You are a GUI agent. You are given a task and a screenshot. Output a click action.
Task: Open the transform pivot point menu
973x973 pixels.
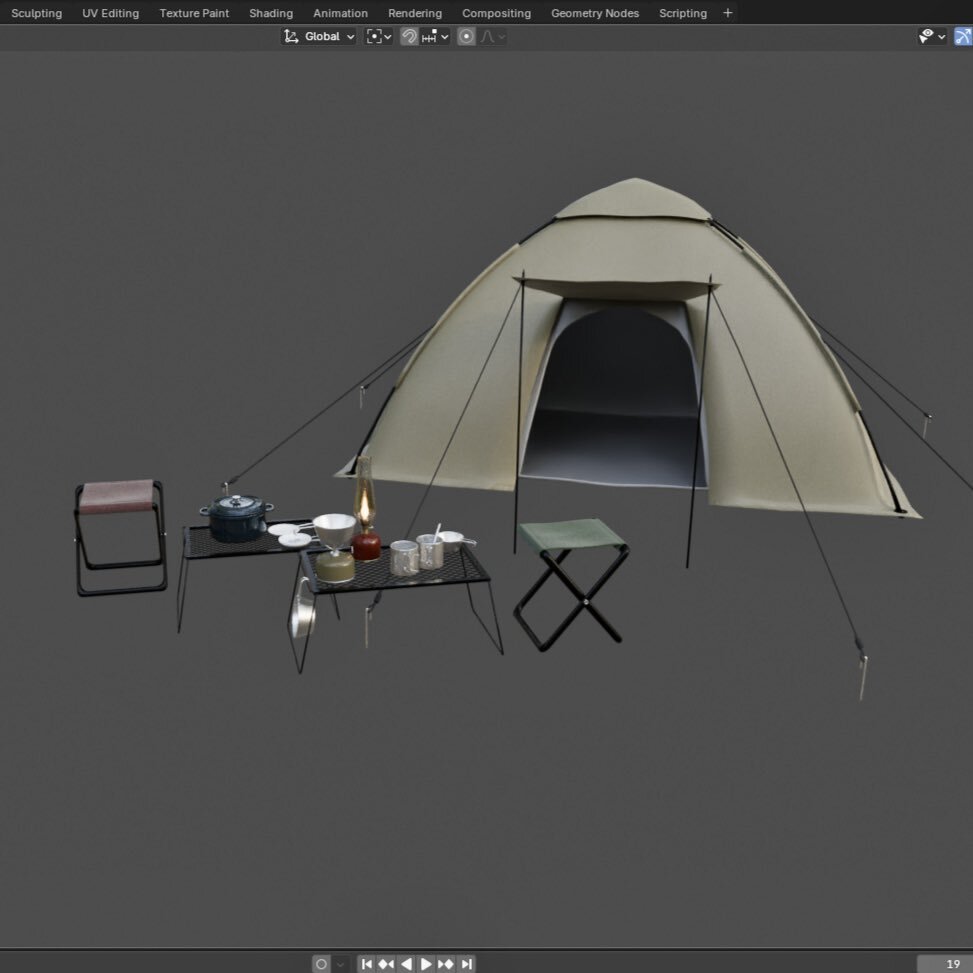coord(379,37)
